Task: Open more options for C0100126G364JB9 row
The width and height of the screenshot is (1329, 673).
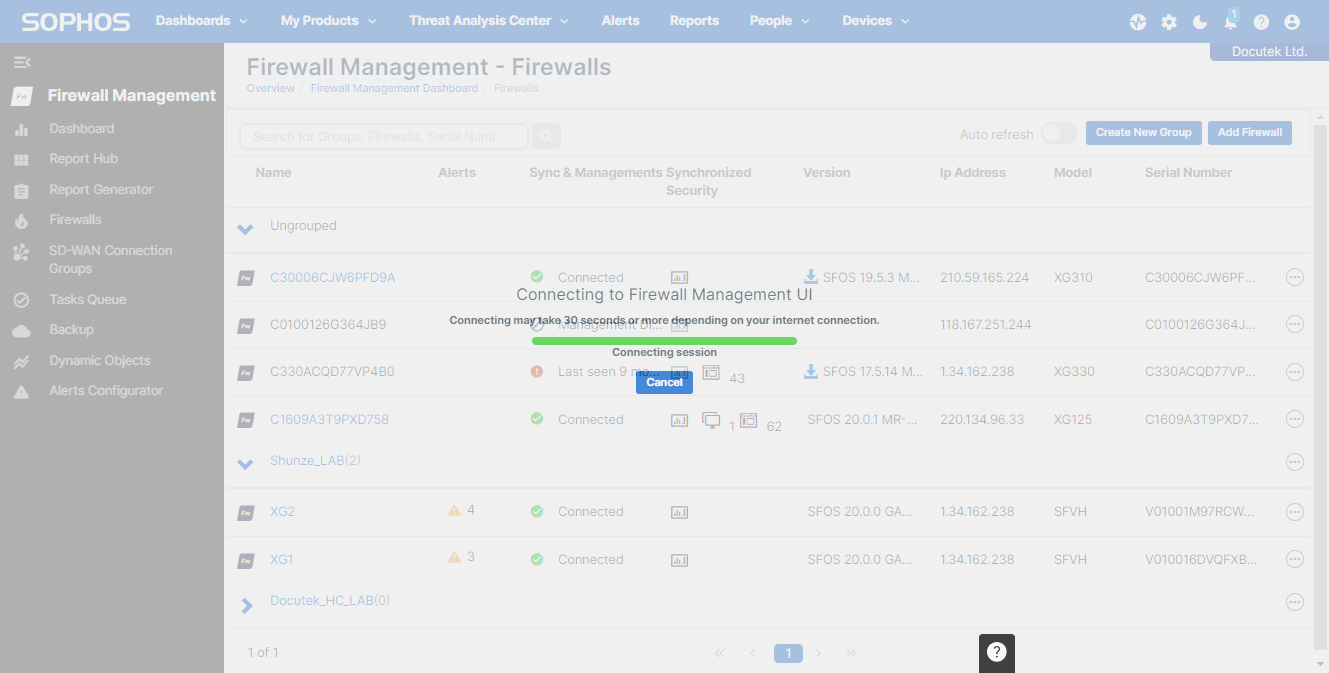Action: (1295, 324)
